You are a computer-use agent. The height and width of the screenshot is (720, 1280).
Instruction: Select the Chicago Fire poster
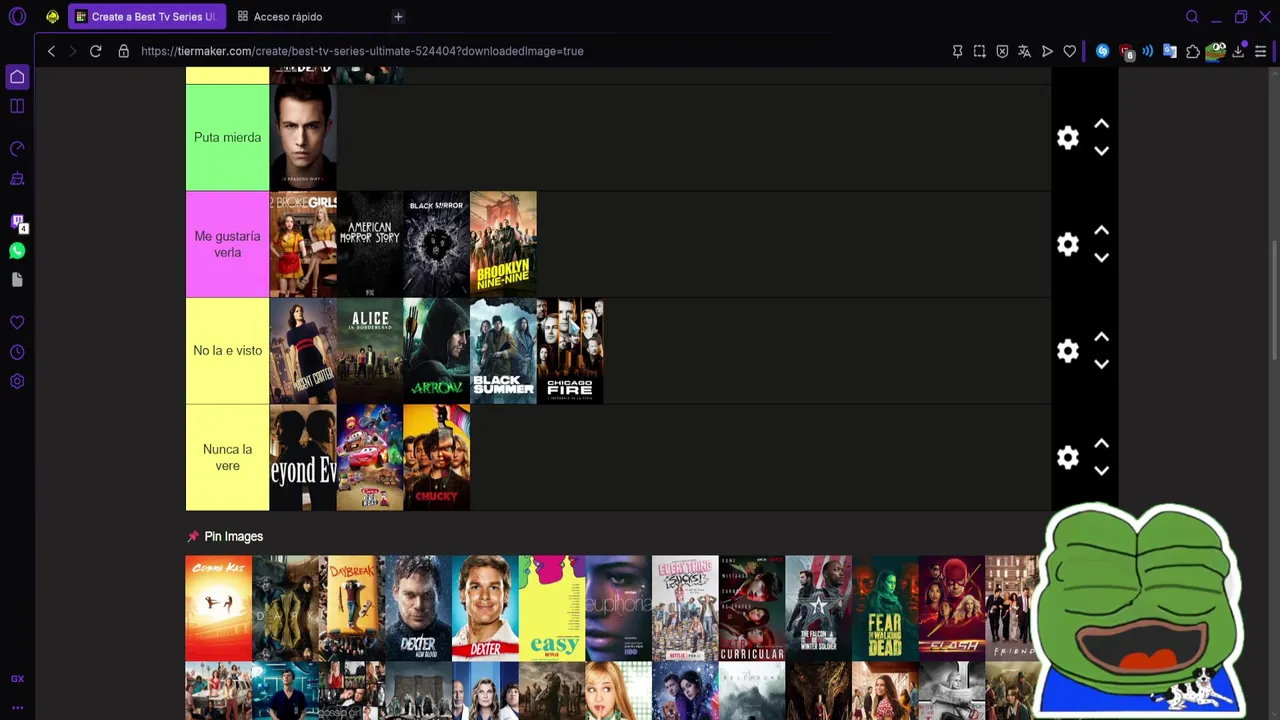tap(570, 351)
